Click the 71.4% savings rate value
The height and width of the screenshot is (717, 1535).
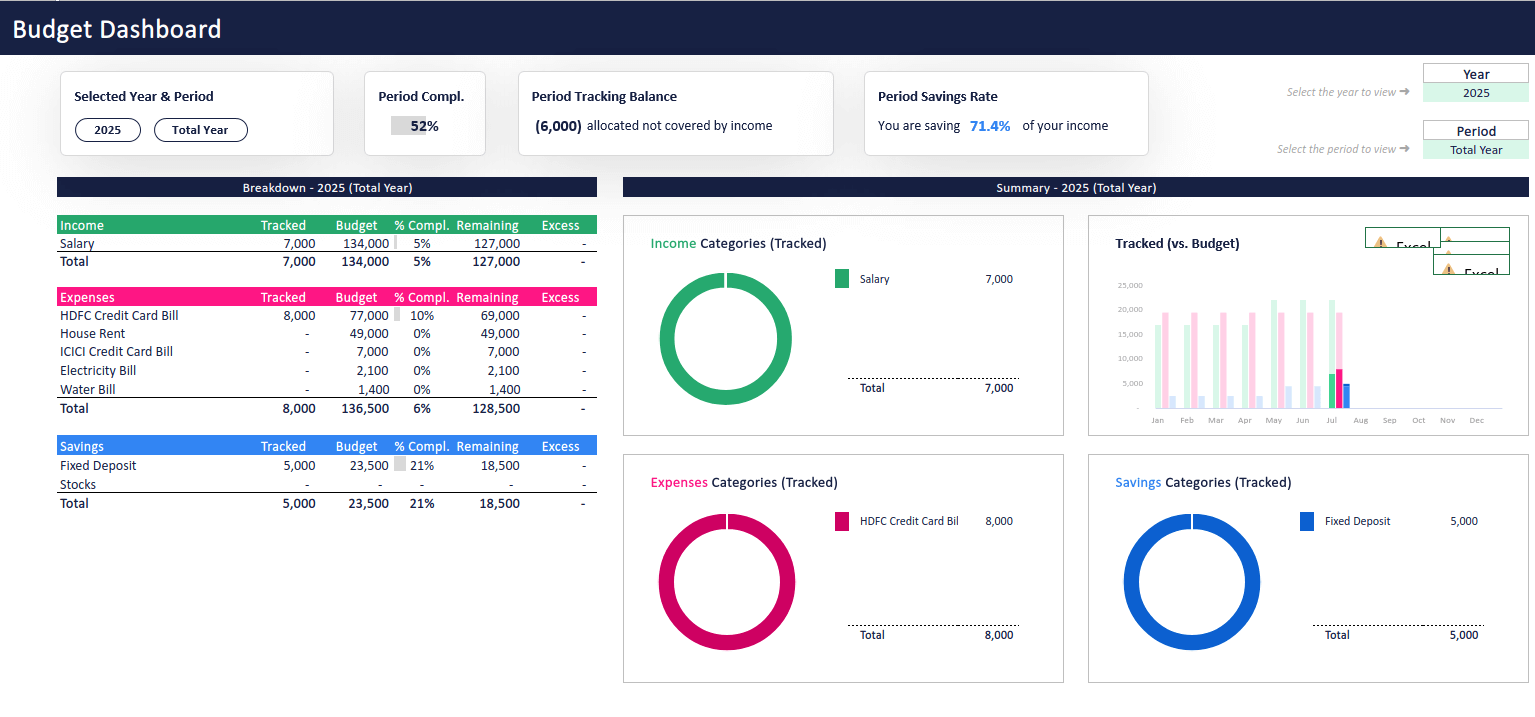[990, 126]
